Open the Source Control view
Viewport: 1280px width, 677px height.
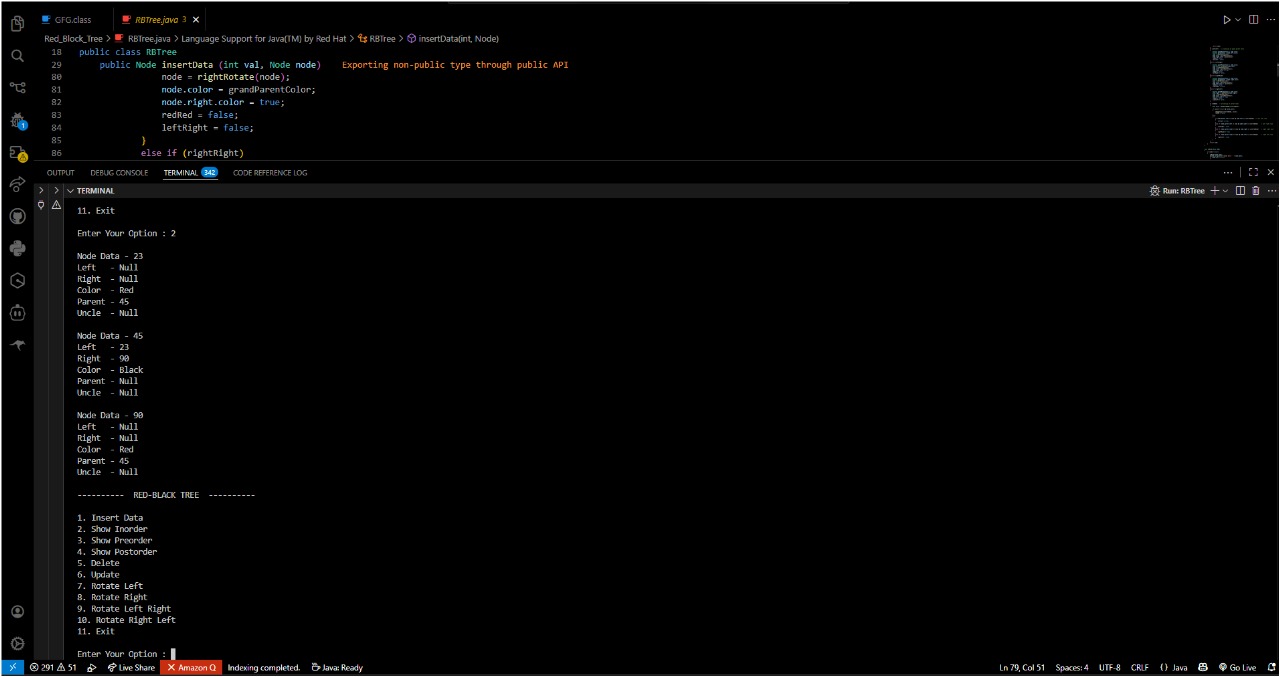17,88
